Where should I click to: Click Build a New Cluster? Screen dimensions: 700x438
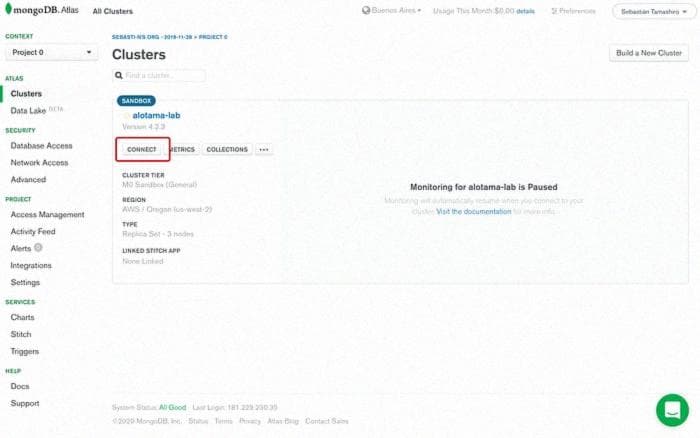[x=649, y=53]
